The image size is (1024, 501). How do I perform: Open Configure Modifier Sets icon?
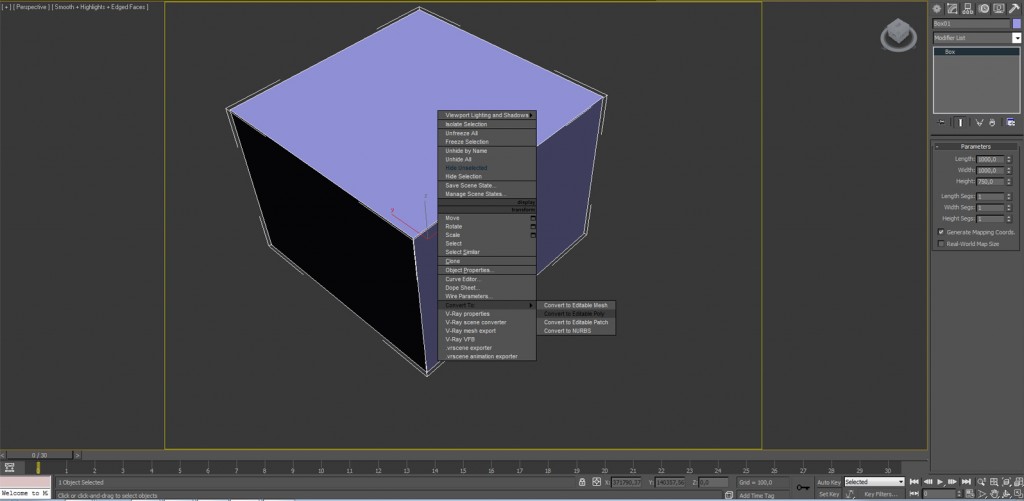(1010, 122)
